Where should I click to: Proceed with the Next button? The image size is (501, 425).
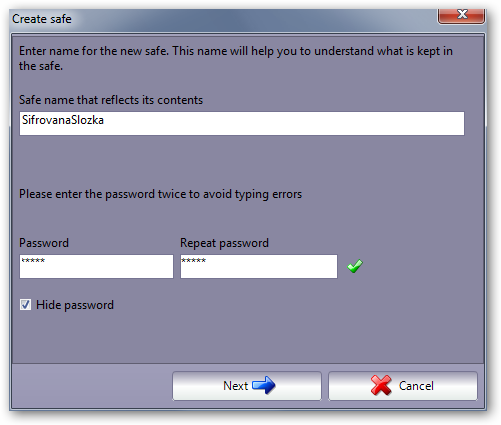click(x=247, y=386)
